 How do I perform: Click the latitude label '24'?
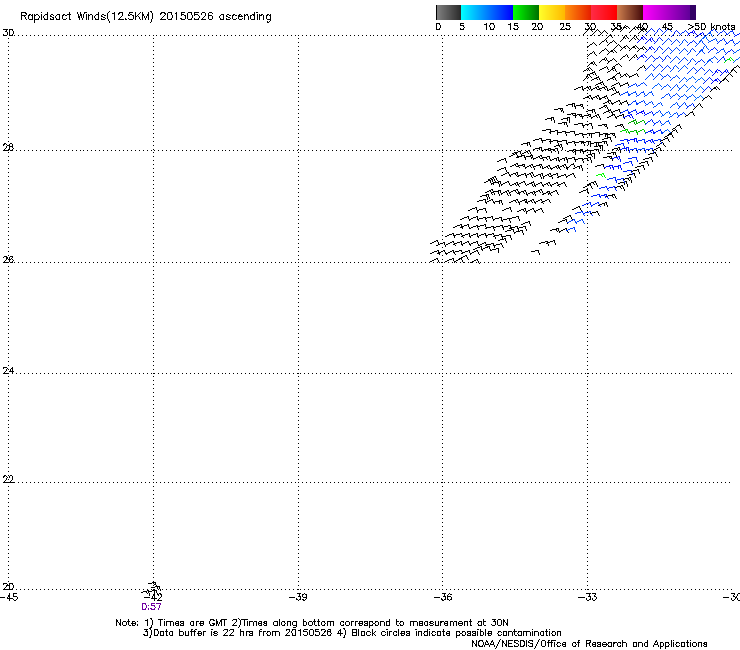[8, 371]
